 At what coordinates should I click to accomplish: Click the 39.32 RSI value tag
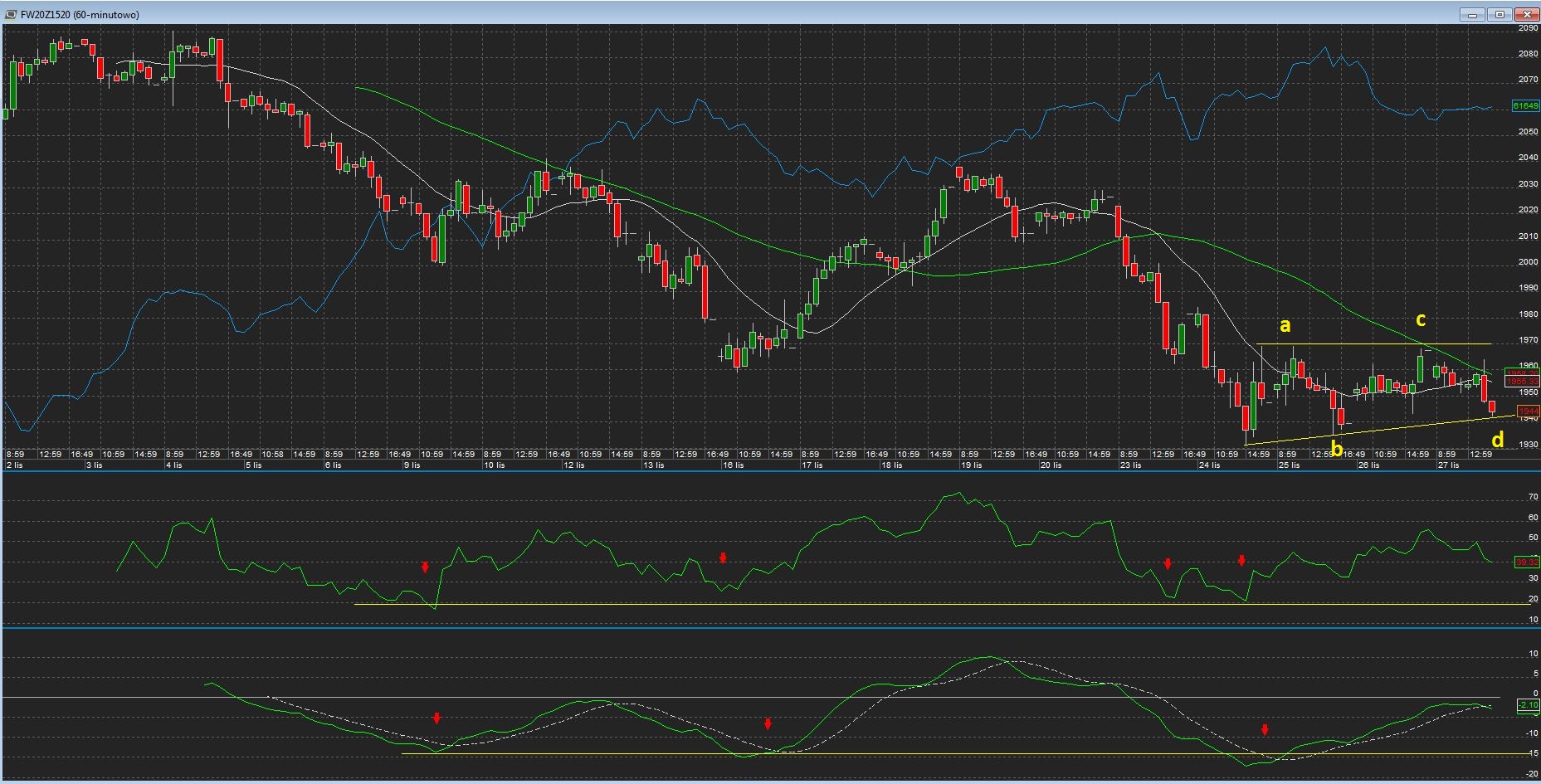click(1526, 562)
